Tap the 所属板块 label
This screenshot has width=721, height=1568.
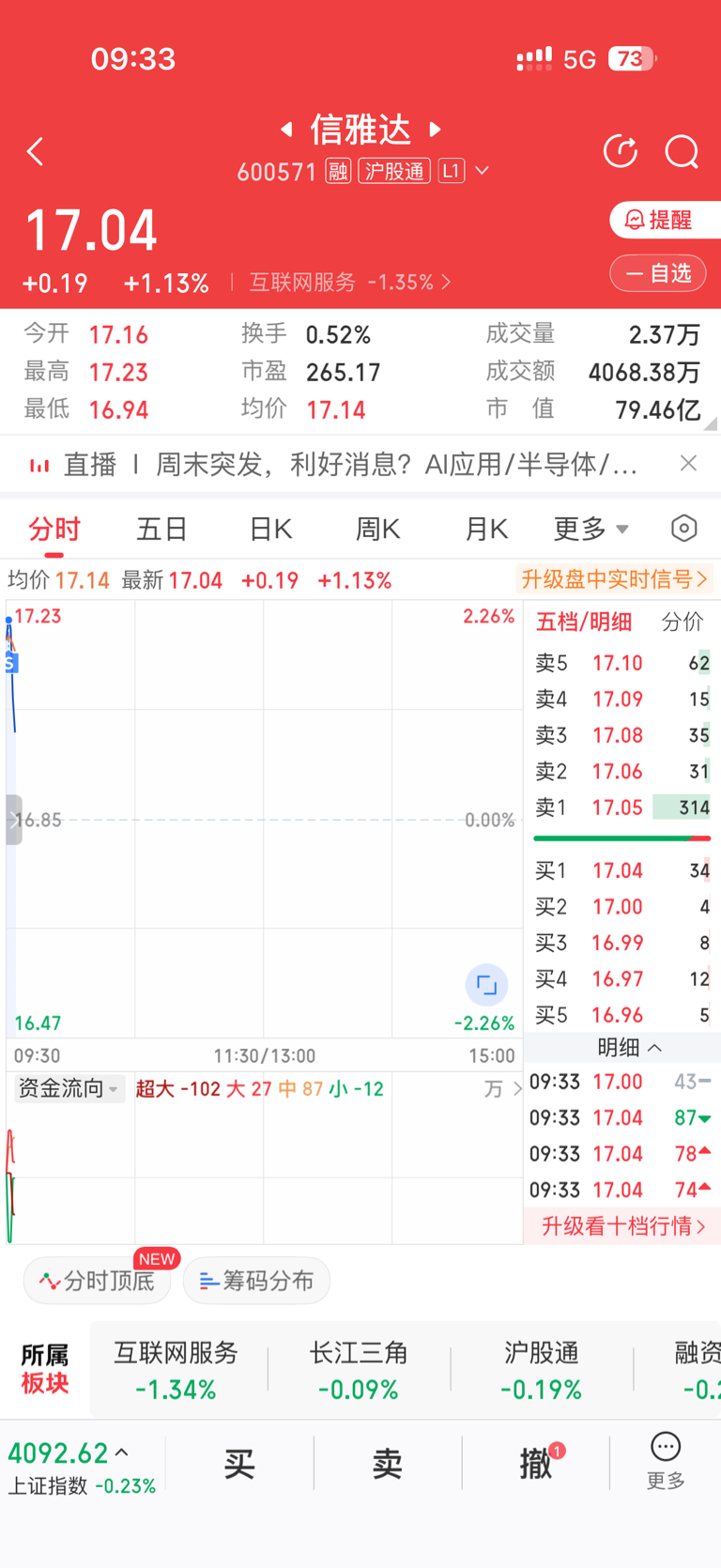coord(45,1369)
